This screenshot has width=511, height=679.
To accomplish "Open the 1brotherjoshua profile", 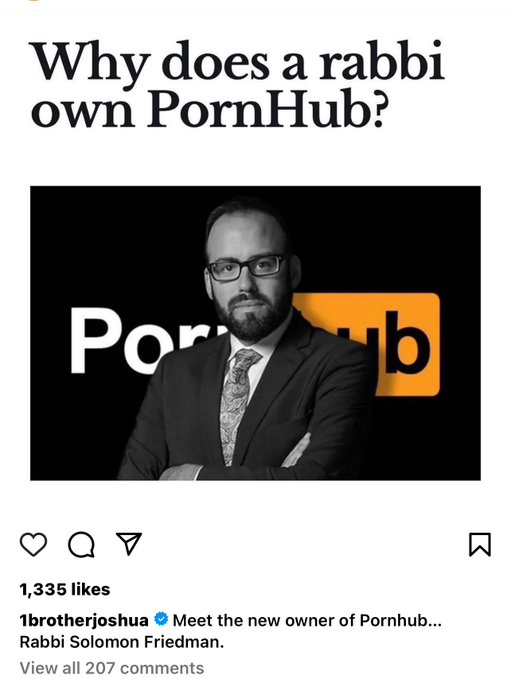I will tap(84, 621).
